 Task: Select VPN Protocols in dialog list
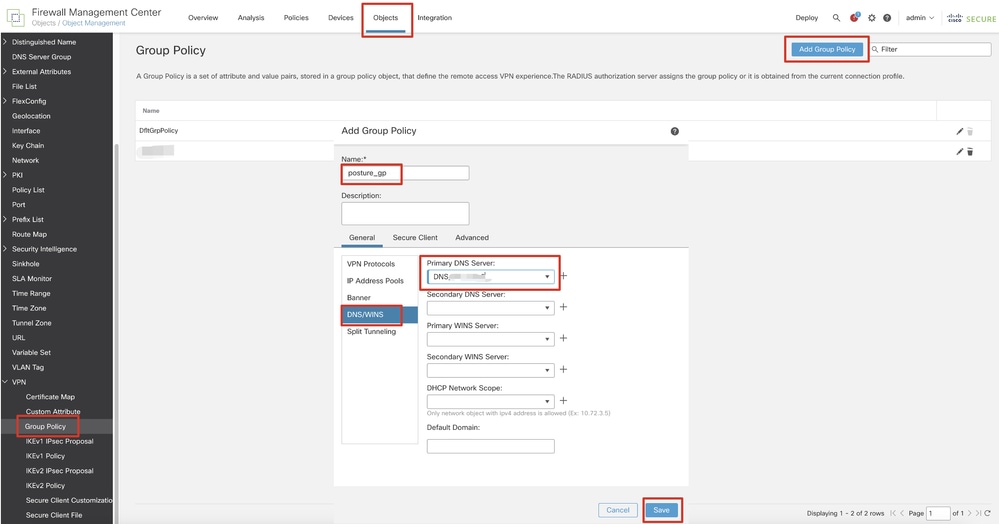coord(371,264)
